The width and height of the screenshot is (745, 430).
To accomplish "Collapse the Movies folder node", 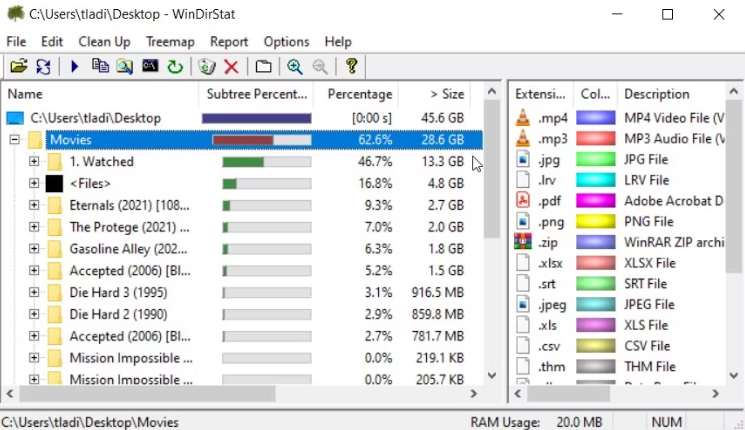I will tap(15, 140).
